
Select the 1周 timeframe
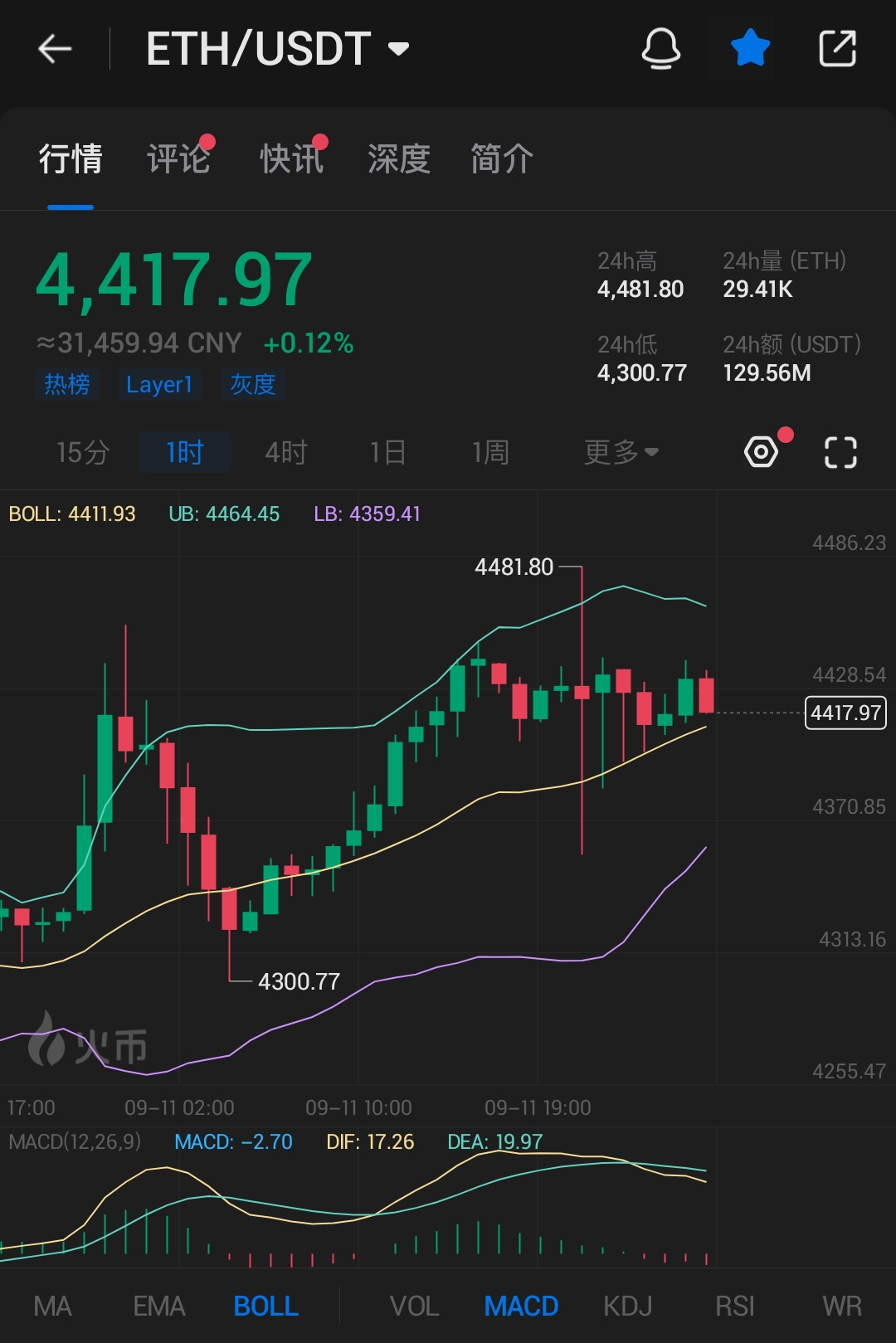[x=490, y=452]
